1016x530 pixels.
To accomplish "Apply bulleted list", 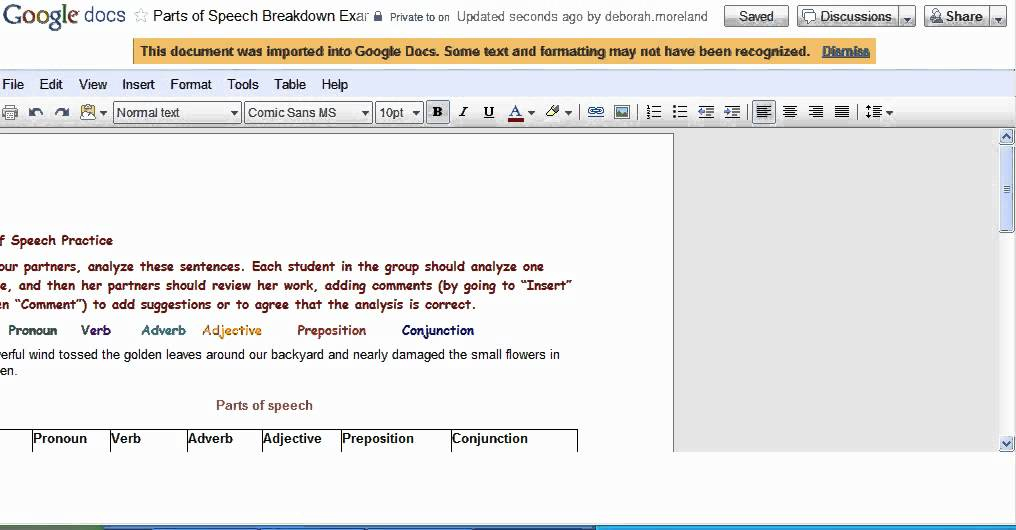I will [680, 112].
